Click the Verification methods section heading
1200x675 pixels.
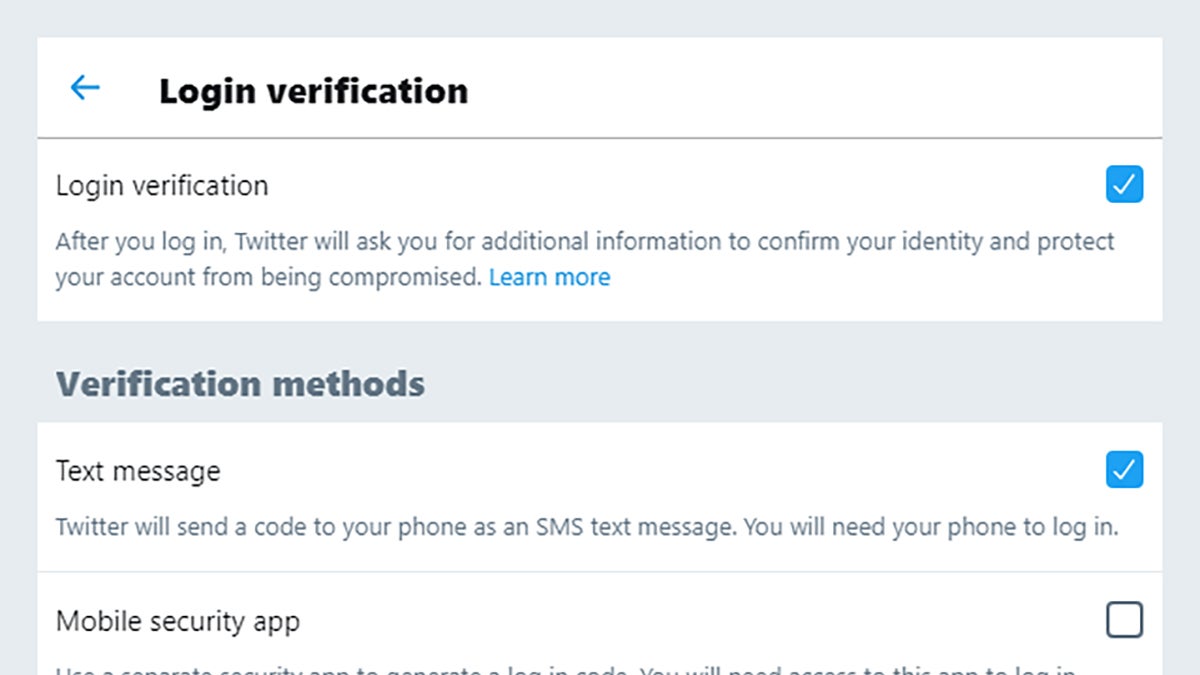click(x=240, y=384)
